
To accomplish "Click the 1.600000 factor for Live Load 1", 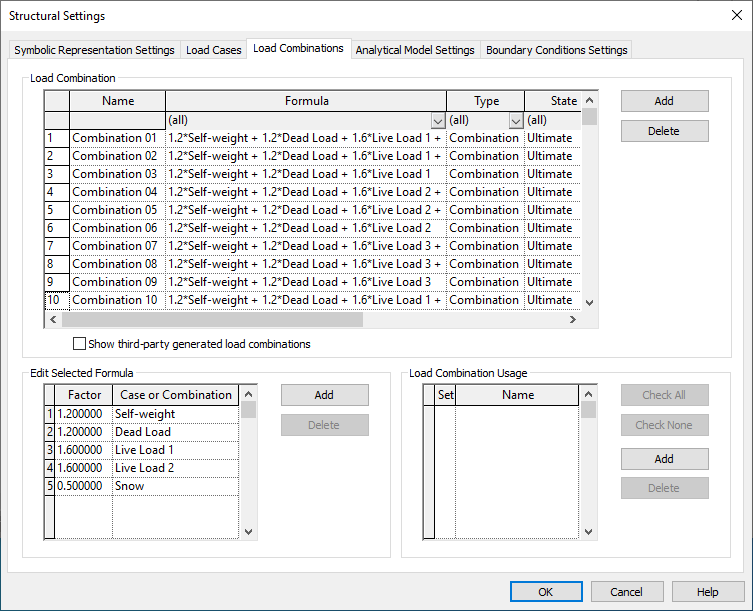I will (83, 450).
